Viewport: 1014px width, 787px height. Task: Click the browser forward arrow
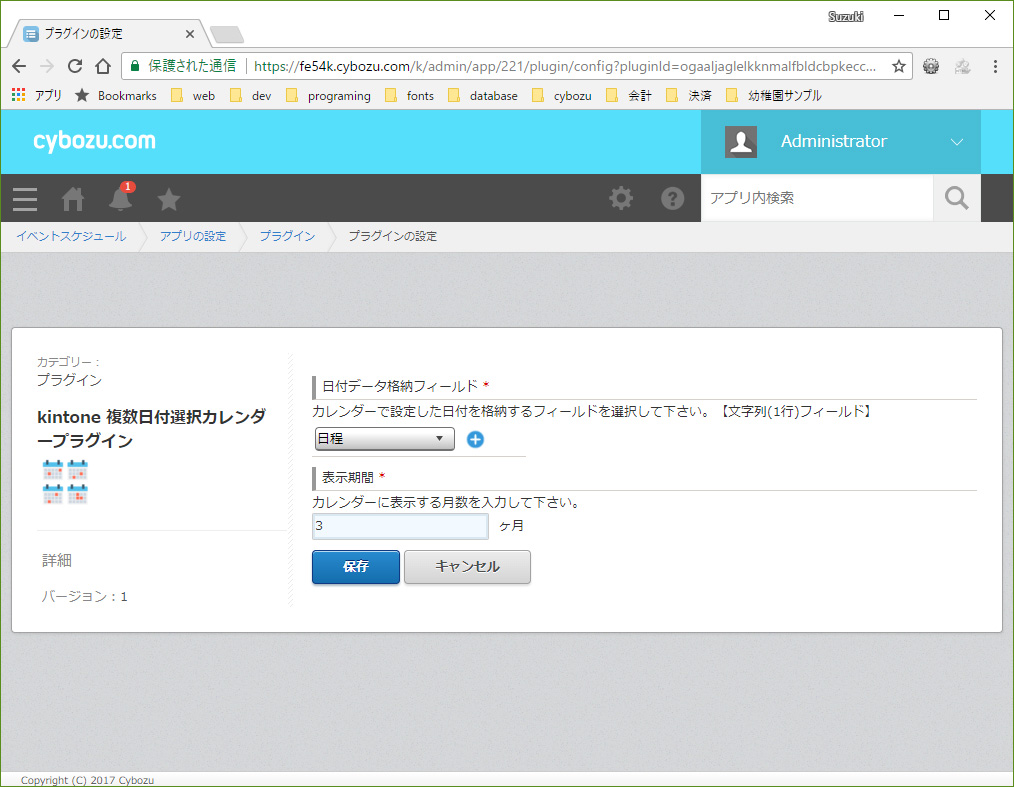pyautogui.click(x=47, y=66)
